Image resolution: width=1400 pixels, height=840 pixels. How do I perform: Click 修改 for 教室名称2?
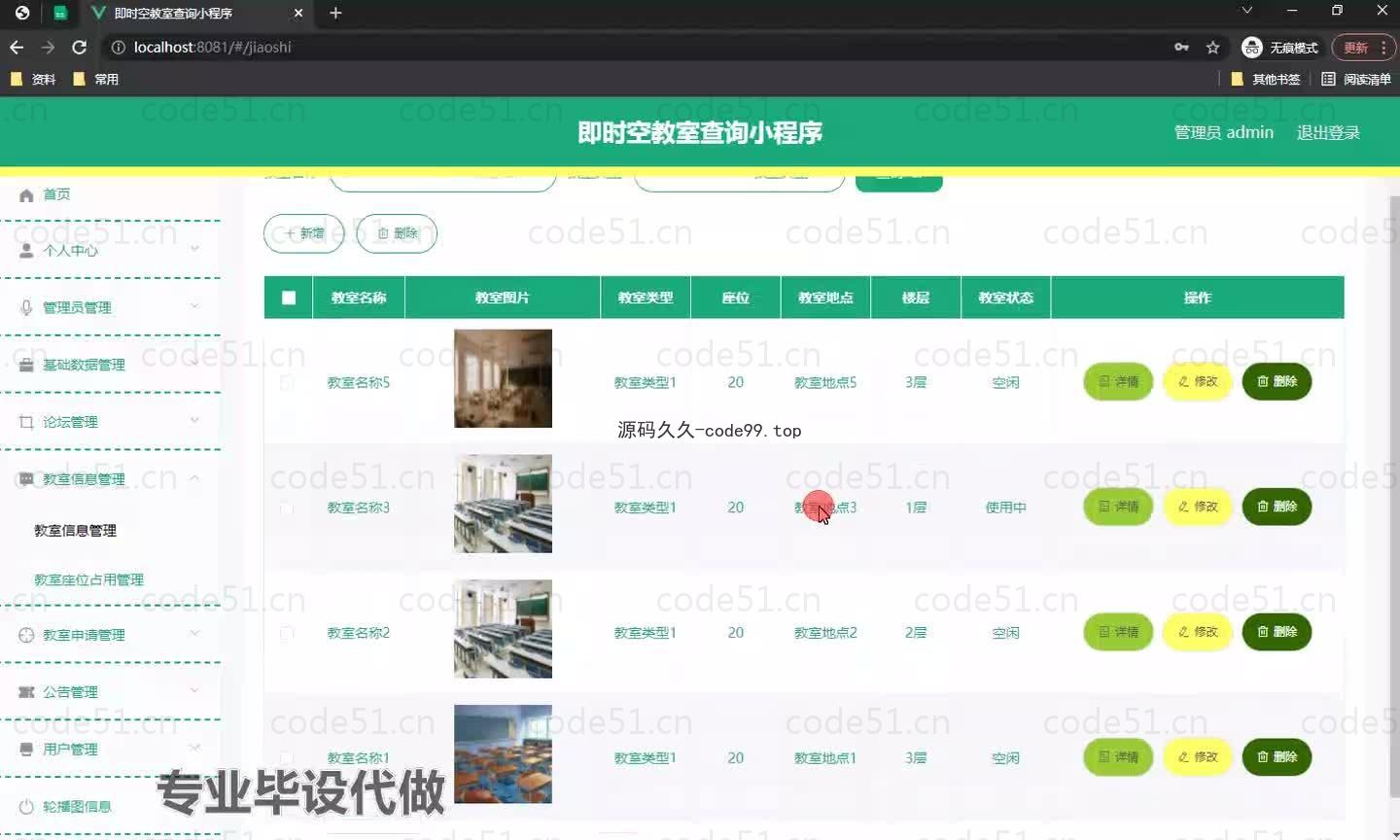tap(1198, 632)
